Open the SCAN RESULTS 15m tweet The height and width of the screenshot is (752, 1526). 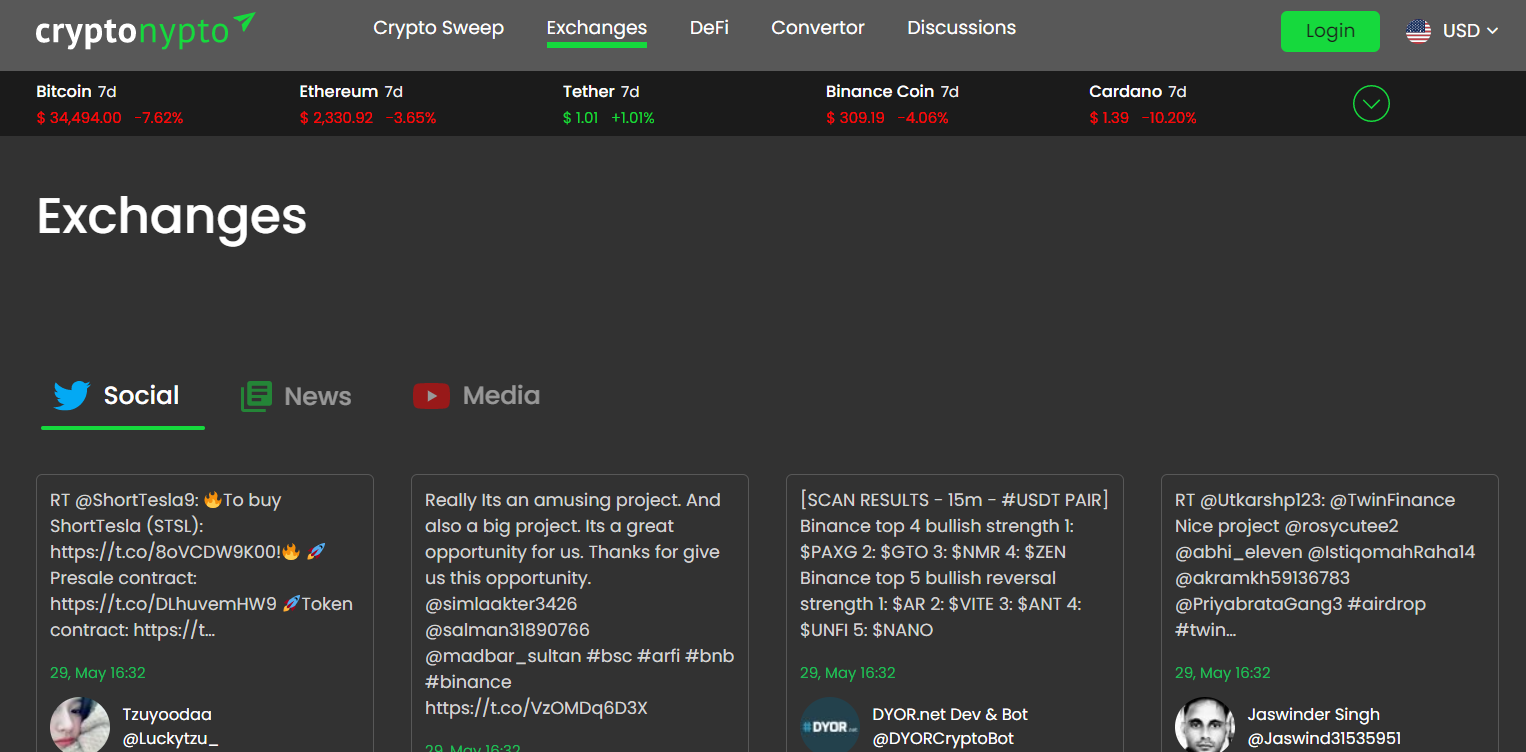click(954, 565)
